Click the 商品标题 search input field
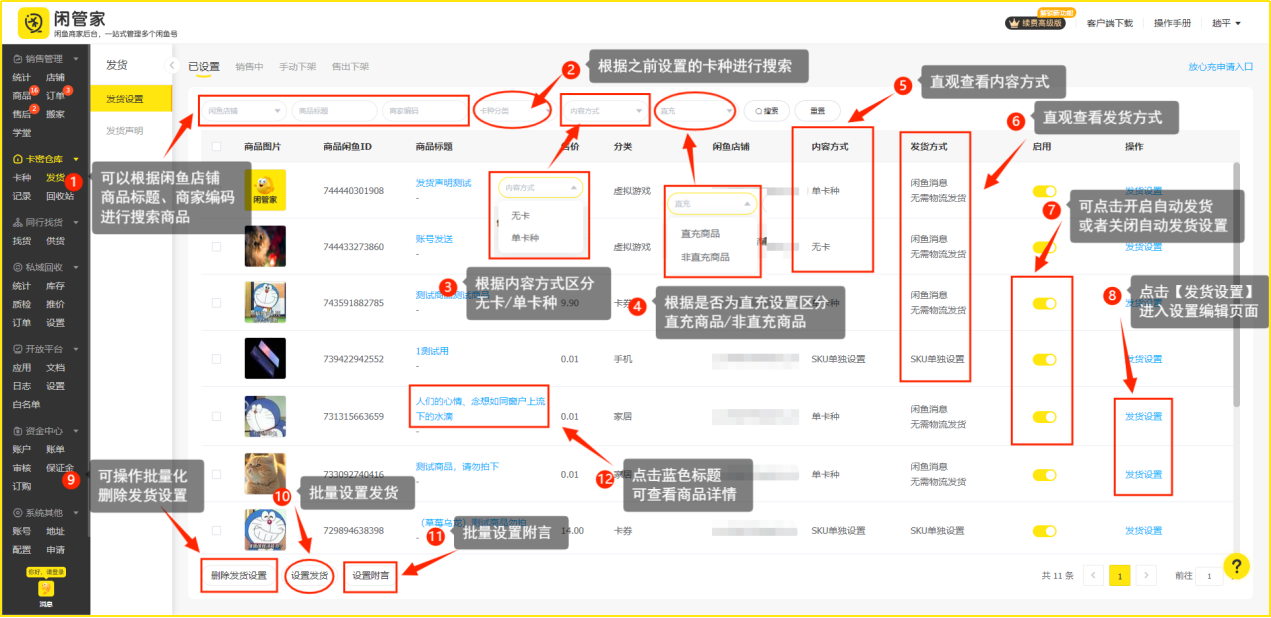This screenshot has height=618, width=1271. point(333,111)
